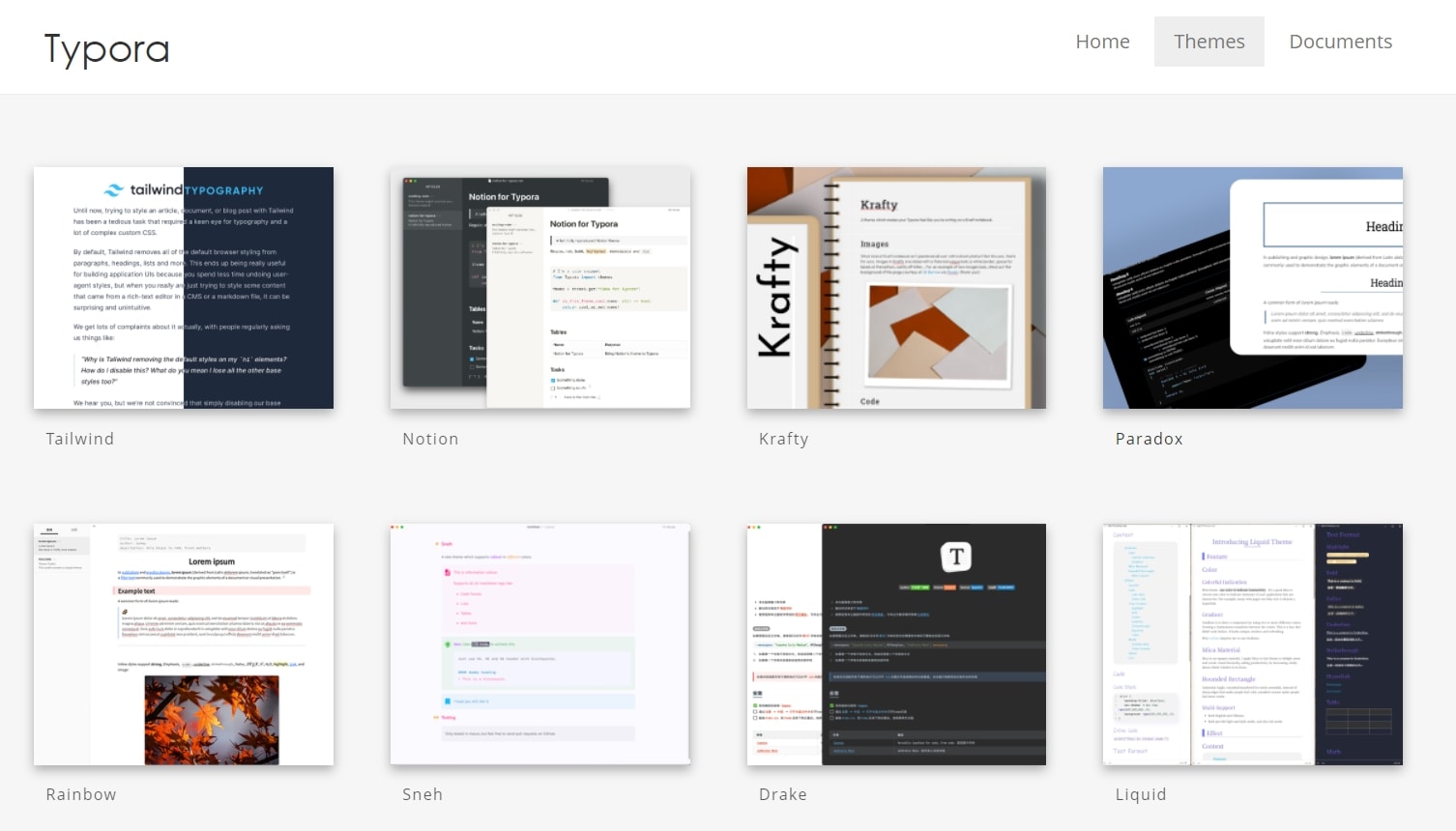
Task: Open the Notion theme preview image
Action: tap(540, 288)
